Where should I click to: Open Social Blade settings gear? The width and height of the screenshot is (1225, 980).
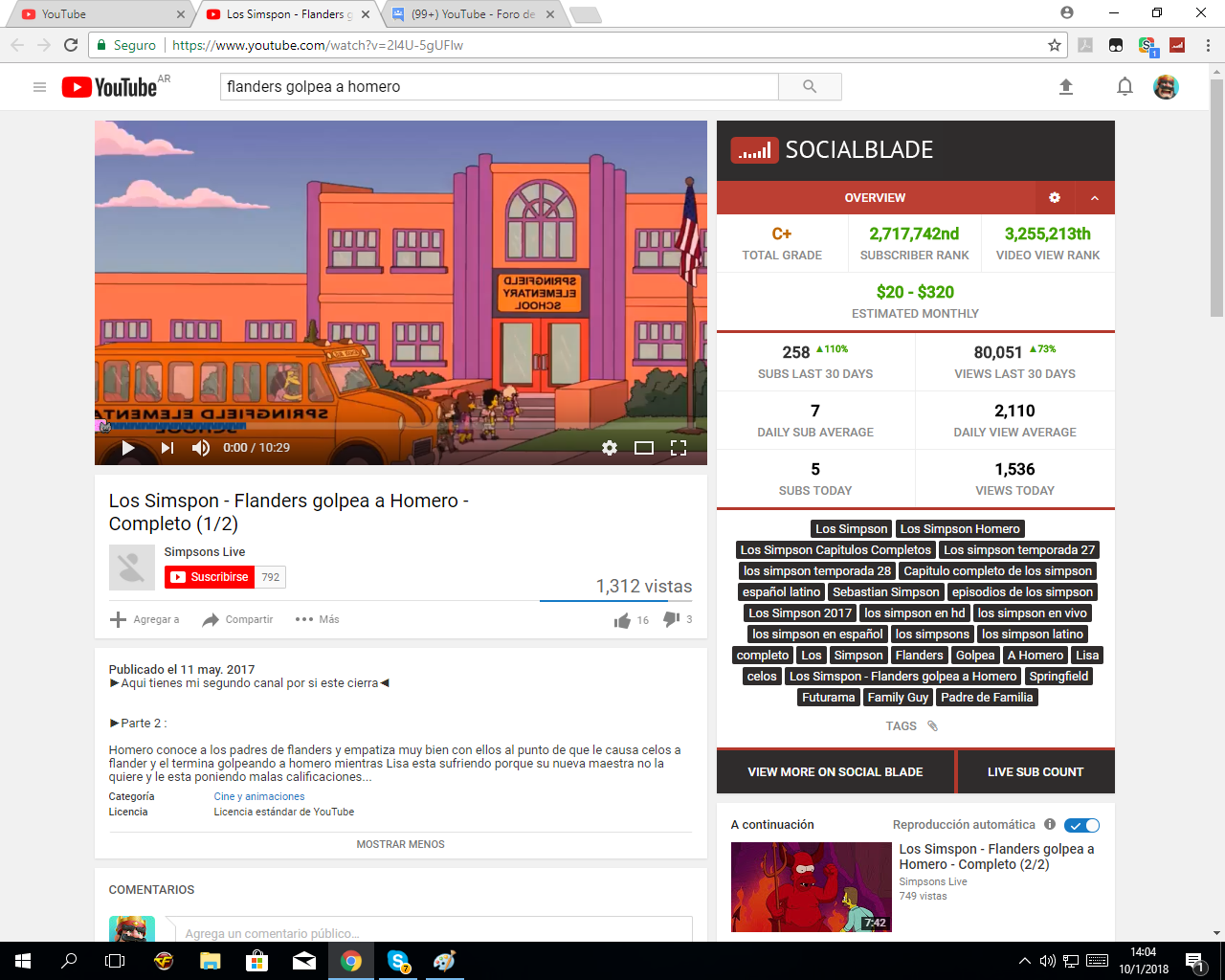tap(1055, 198)
